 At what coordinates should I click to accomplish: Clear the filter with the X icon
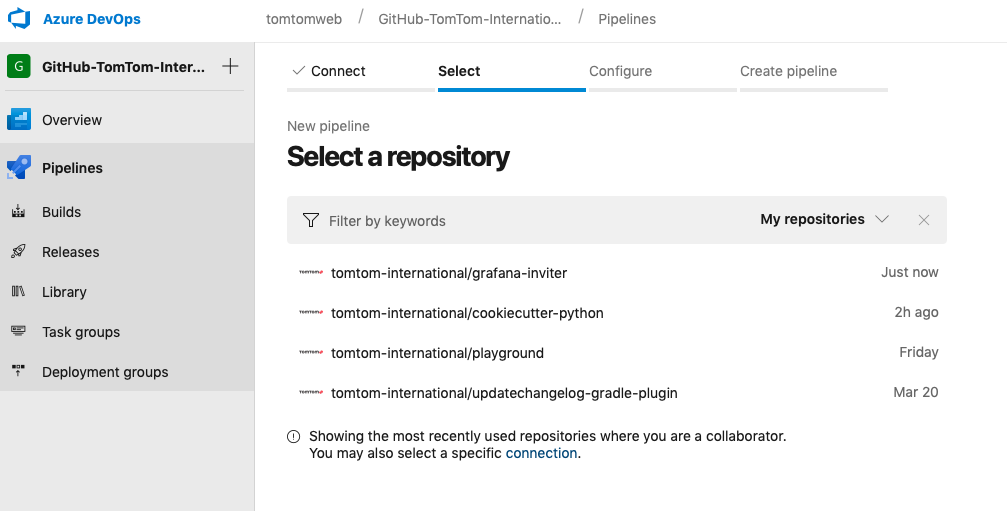pos(924,220)
